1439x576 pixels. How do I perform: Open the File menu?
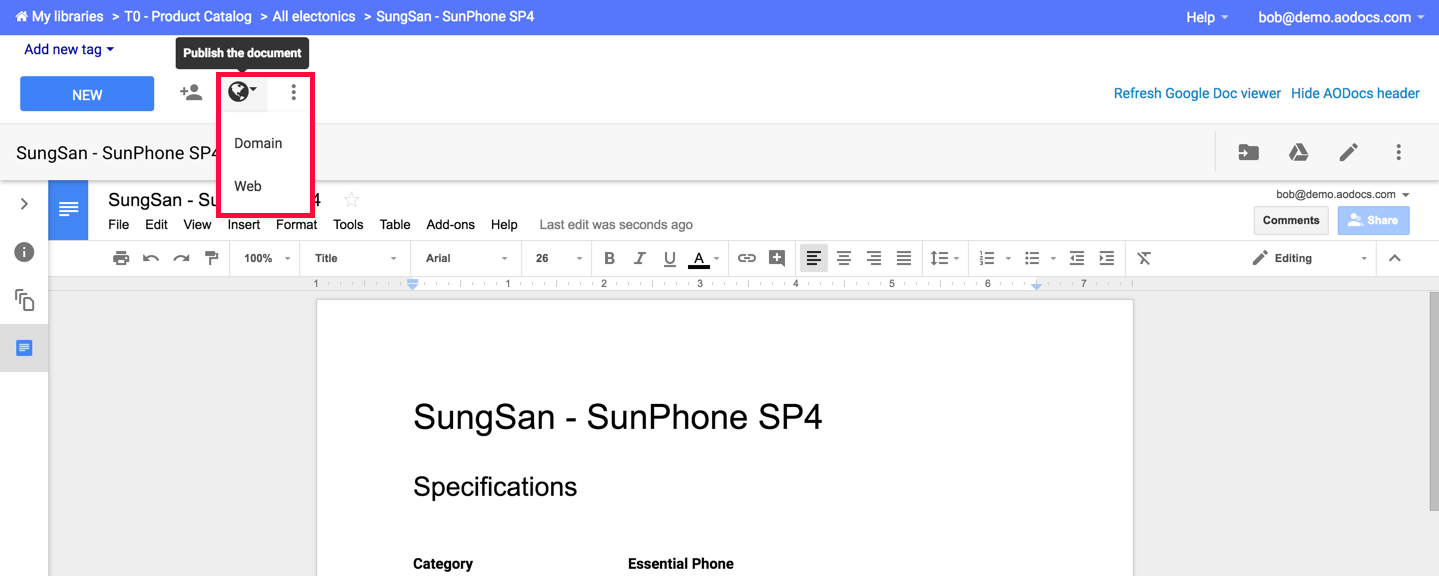click(118, 225)
